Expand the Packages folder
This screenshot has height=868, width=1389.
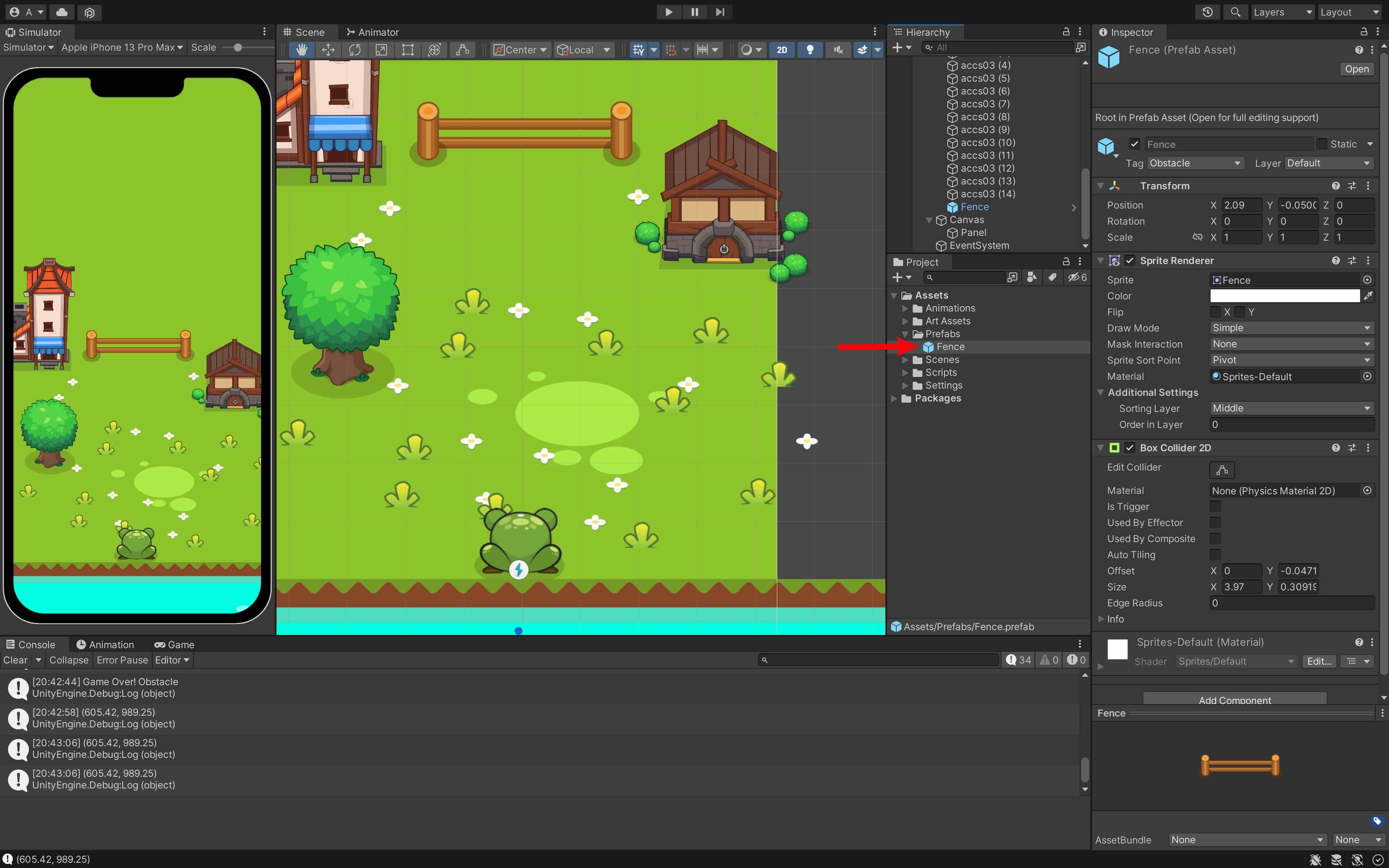point(894,398)
